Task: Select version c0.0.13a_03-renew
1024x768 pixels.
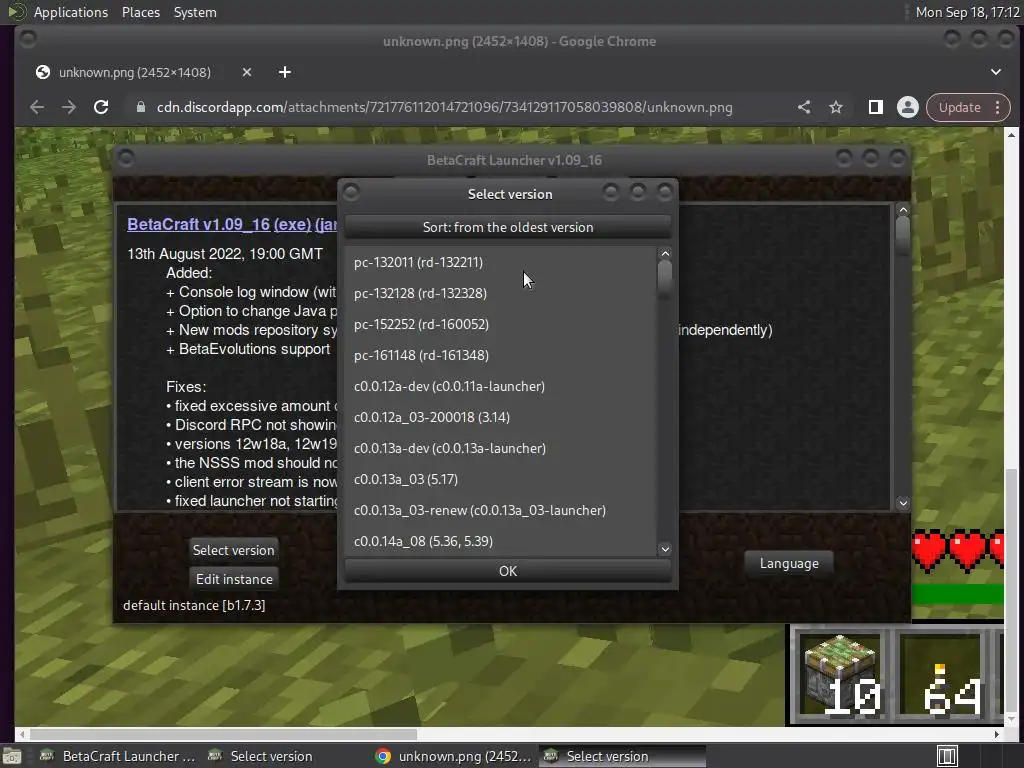Action: click(x=500, y=510)
